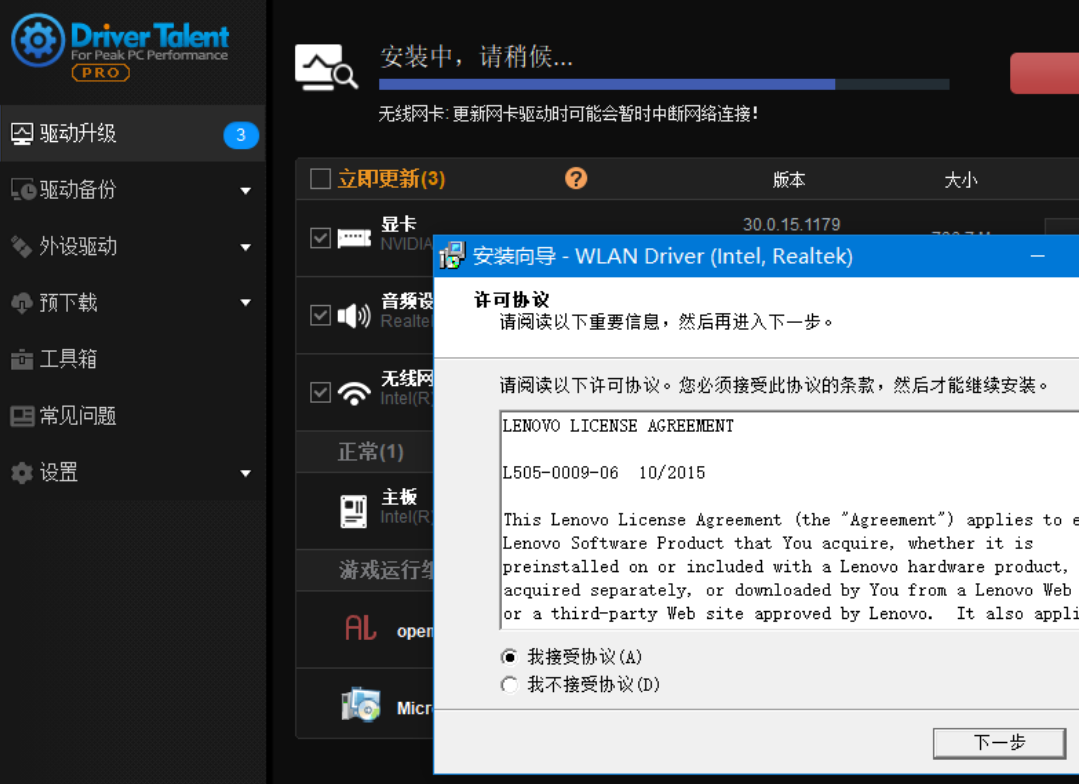Viewport: 1079px width, 784px height.
Task: Click the L505-0009-06 10/2015 line
Action: click(603, 473)
